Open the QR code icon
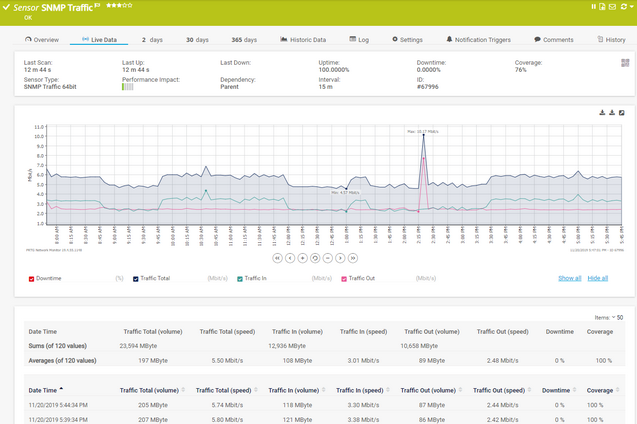Viewport: 637px width, 424px height. tap(625, 63)
